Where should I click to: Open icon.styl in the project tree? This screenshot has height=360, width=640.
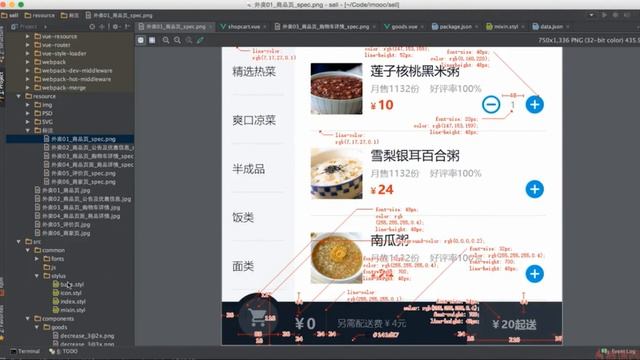click(67, 293)
